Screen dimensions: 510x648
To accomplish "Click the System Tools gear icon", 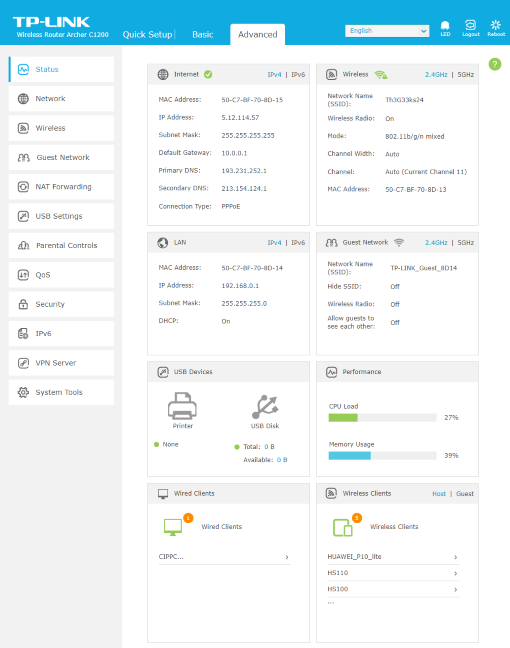I will [x=23, y=392].
